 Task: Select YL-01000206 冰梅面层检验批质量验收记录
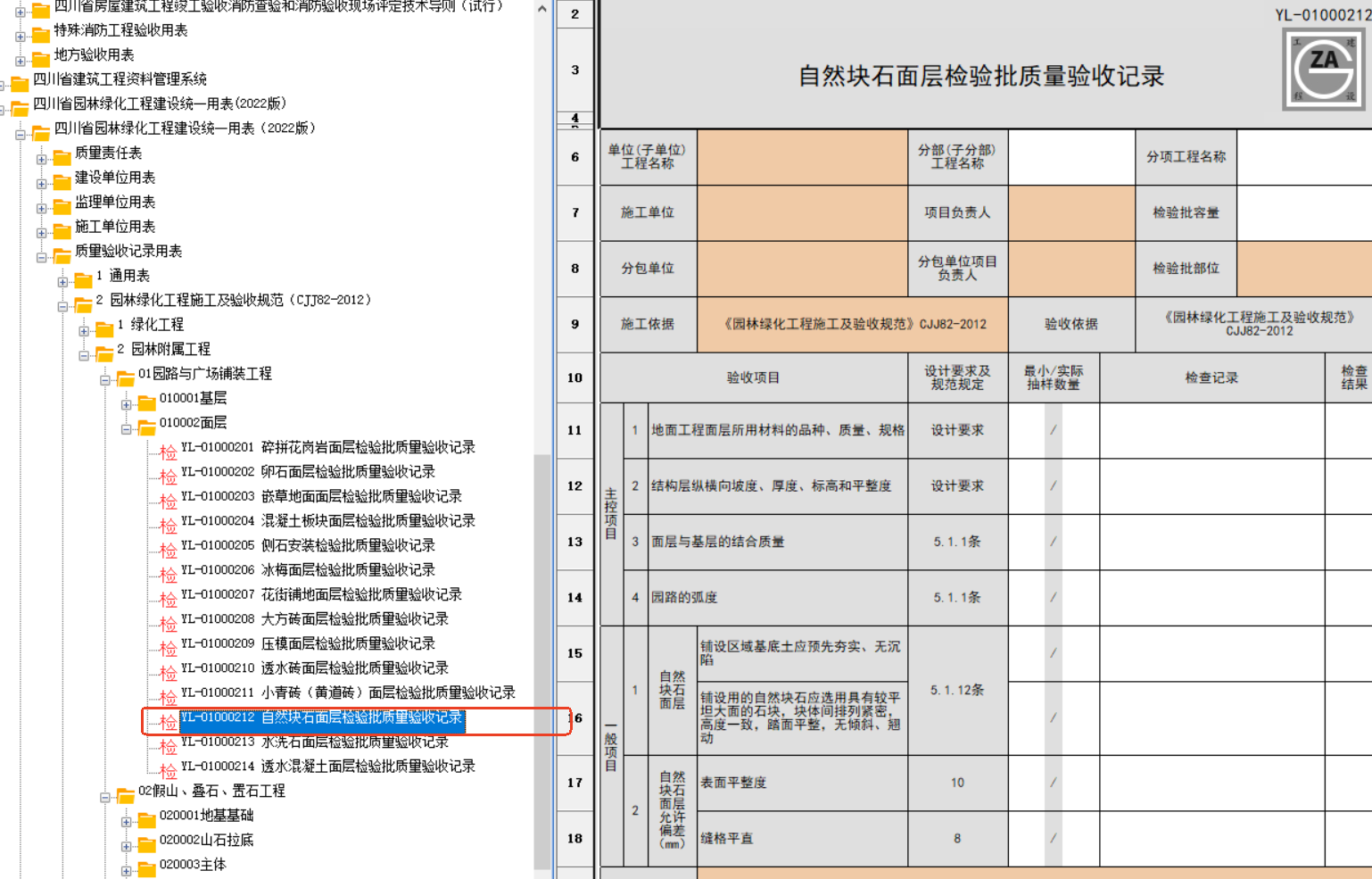click(308, 569)
